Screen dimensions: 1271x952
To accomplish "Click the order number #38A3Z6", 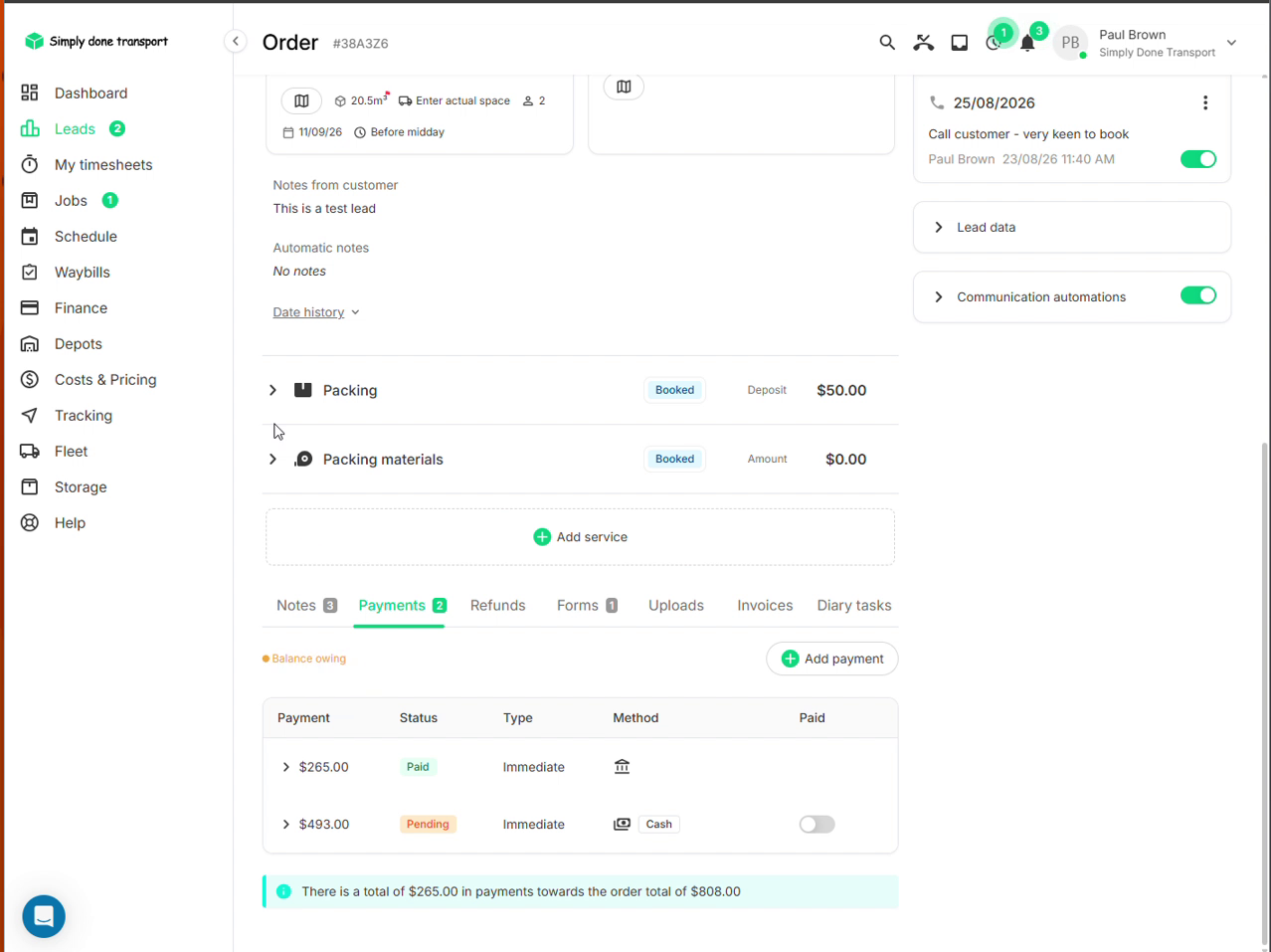I will pos(360,44).
